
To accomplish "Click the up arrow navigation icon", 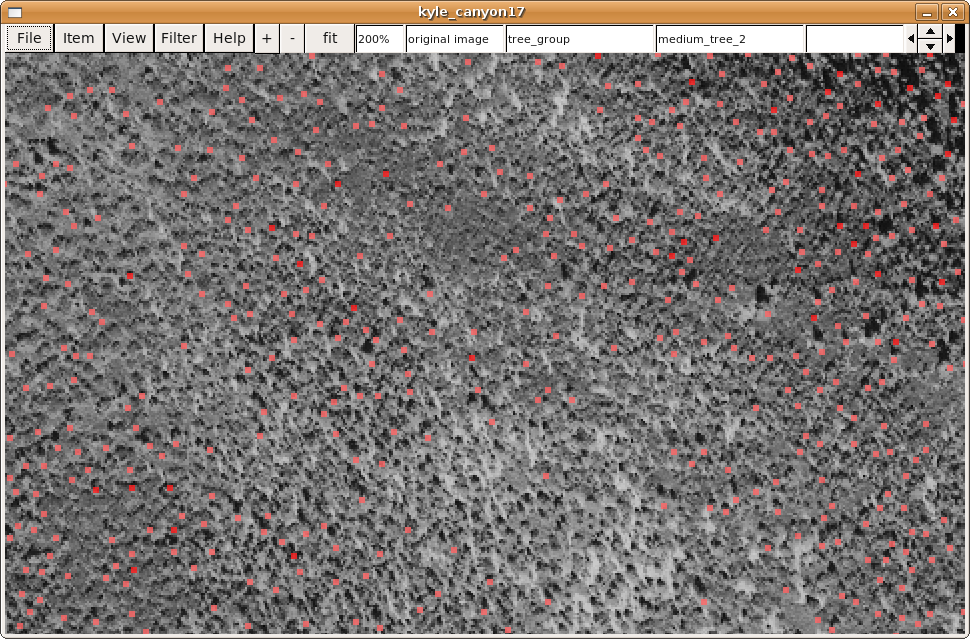I will click(x=930, y=32).
